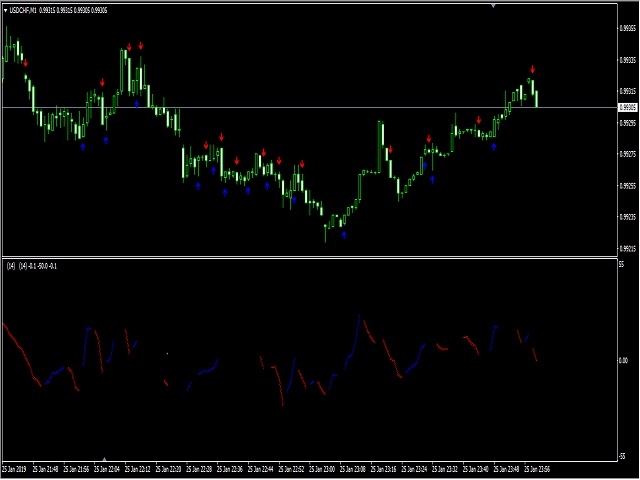640x480 pixels.
Task: Click the 0.99315 price scale label
Action: click(628, 91)
